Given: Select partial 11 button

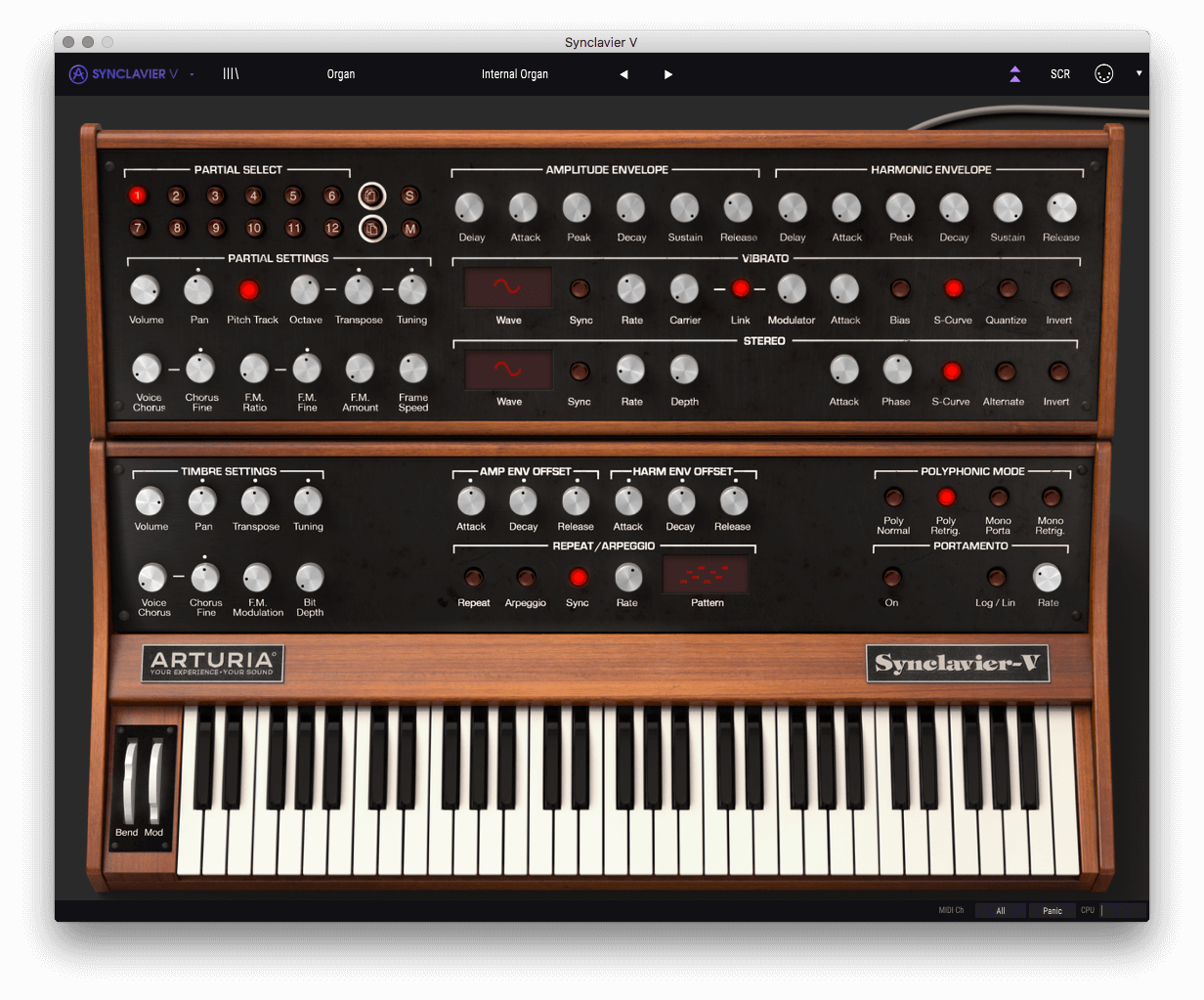Looking at the screenshot, I should pos(293,229).
